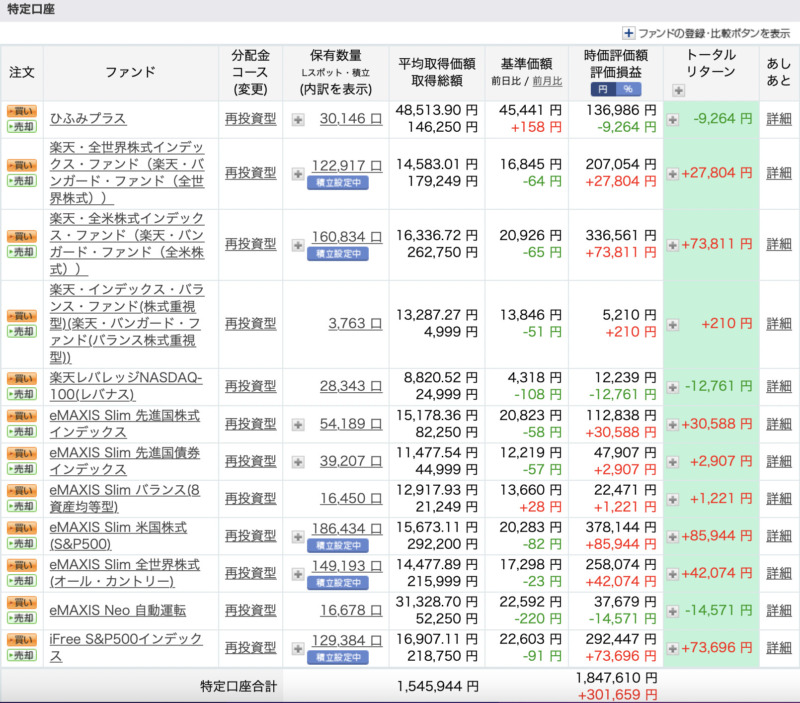
Task: Click 売却 for 楽天・全世界株式インデックス・ファンド
Action: pyautogui.click(x=22, y=181)
